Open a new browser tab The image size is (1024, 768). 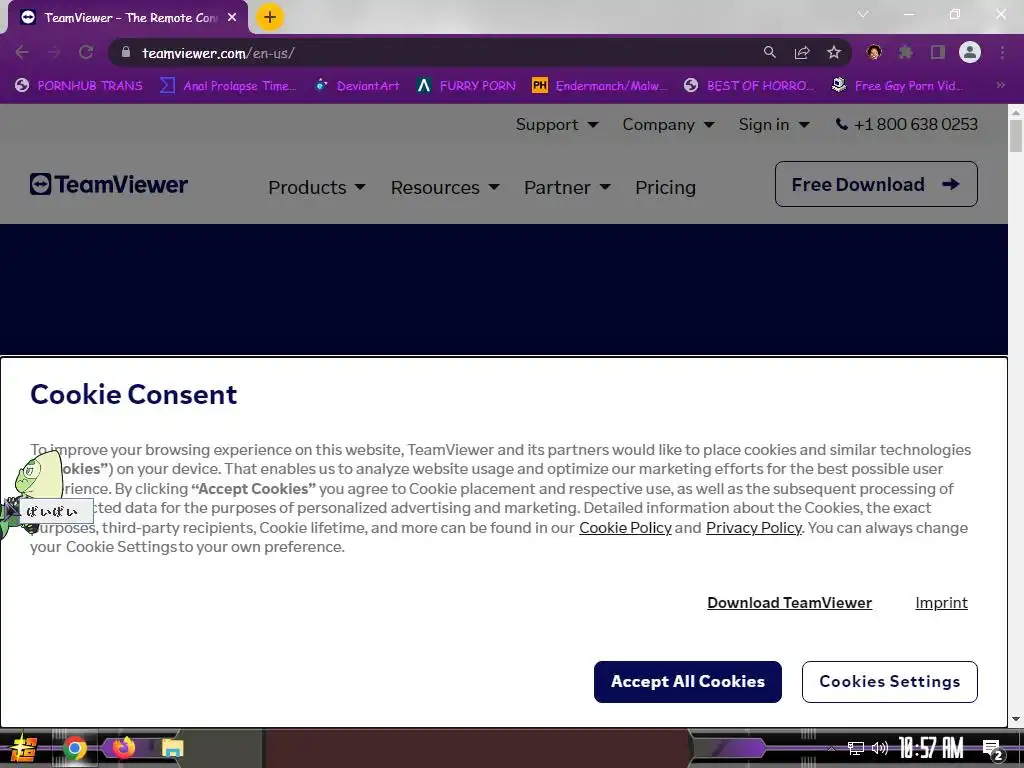(x=270, y=17)
